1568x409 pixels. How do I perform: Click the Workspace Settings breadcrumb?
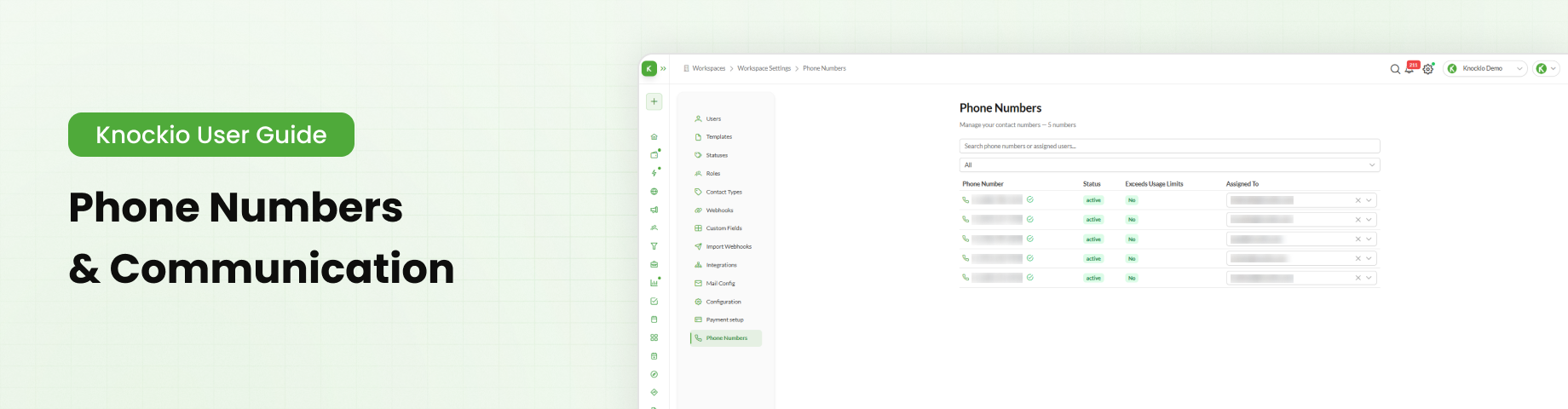764,68
